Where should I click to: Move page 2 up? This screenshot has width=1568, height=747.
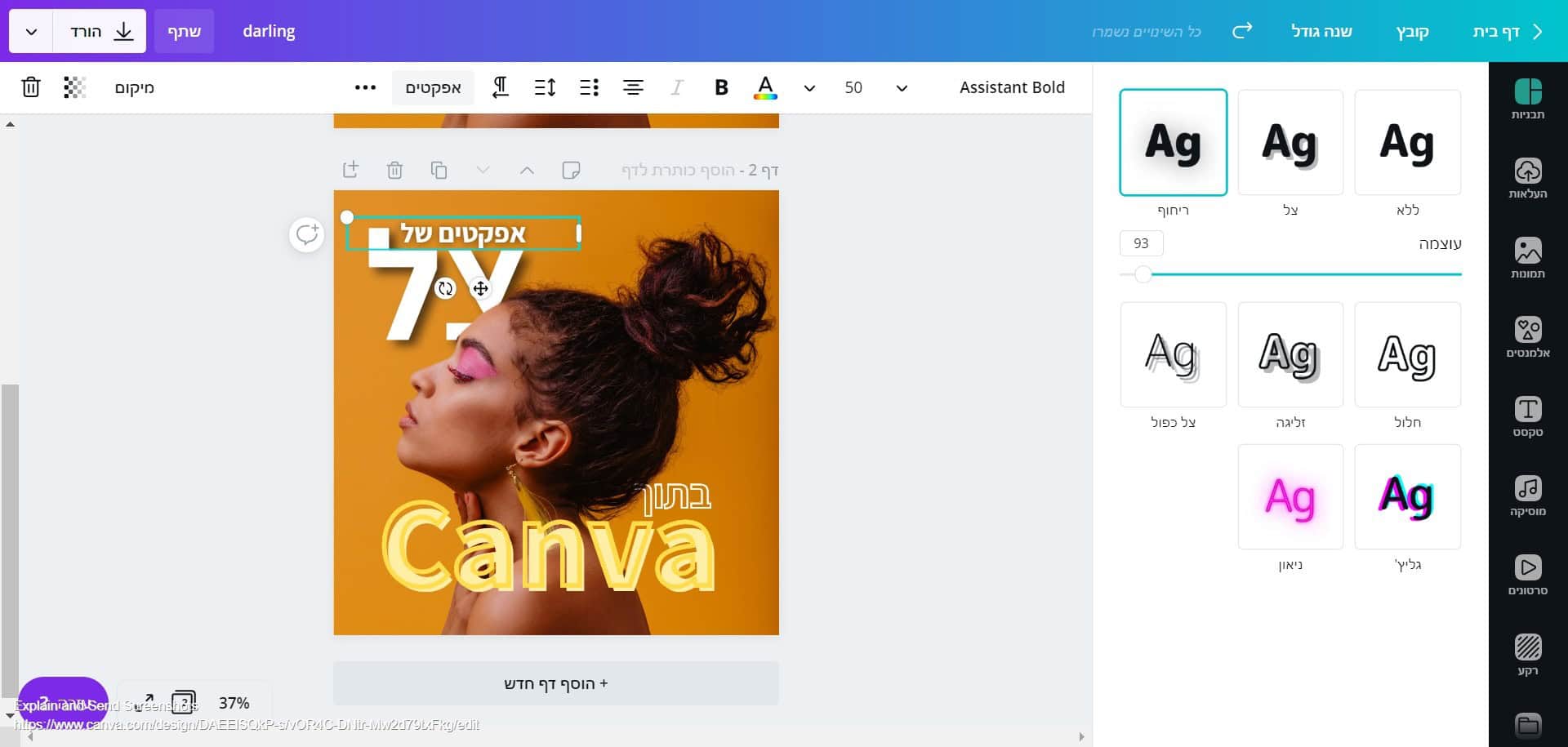[x=527, y=170]
